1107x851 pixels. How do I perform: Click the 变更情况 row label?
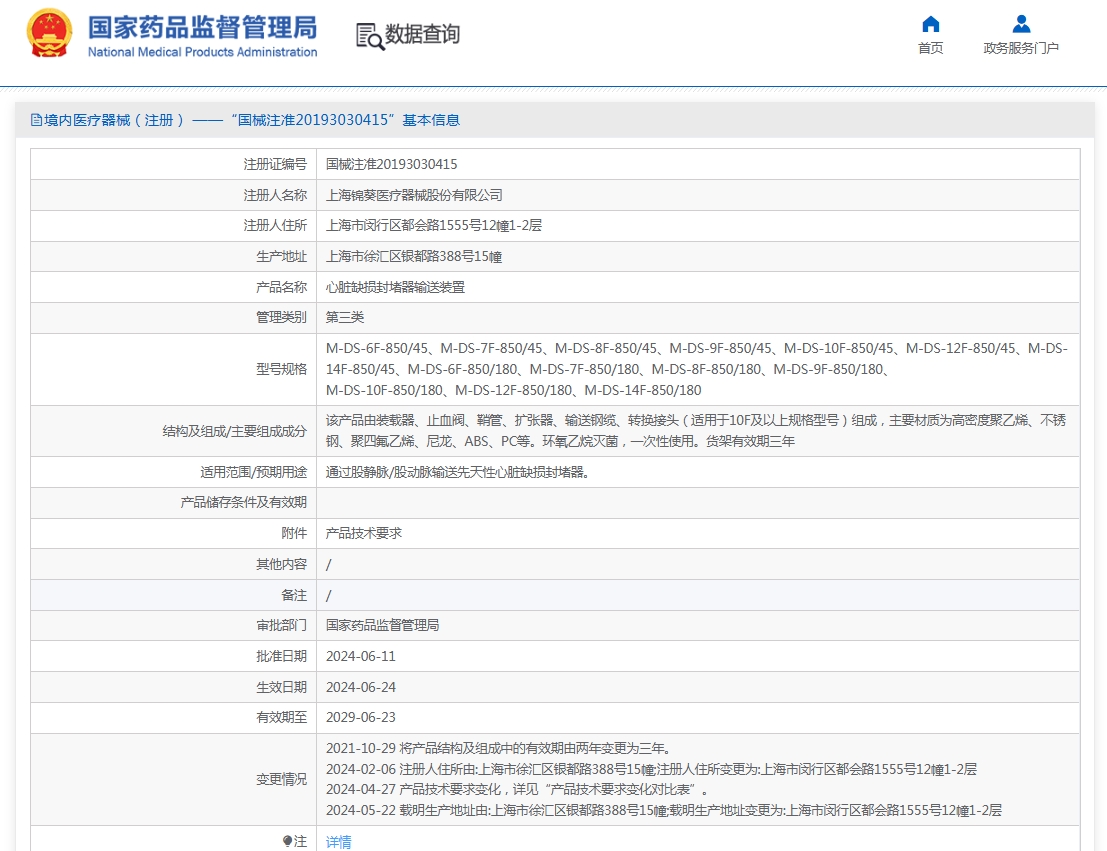[281, 780]
